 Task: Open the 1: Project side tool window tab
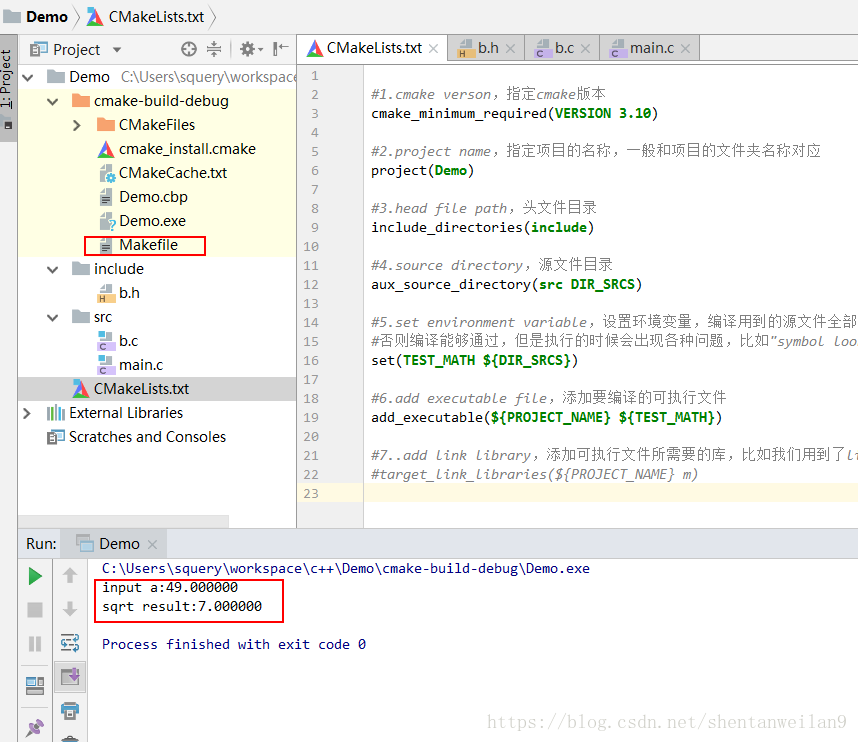8,88
